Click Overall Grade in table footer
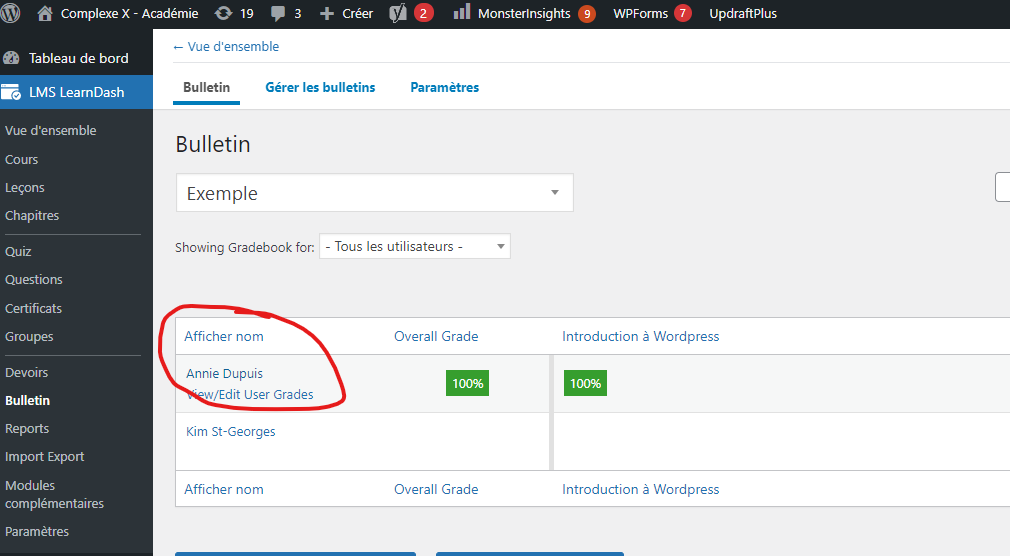The image size is (1010, 556). (436, 490)
